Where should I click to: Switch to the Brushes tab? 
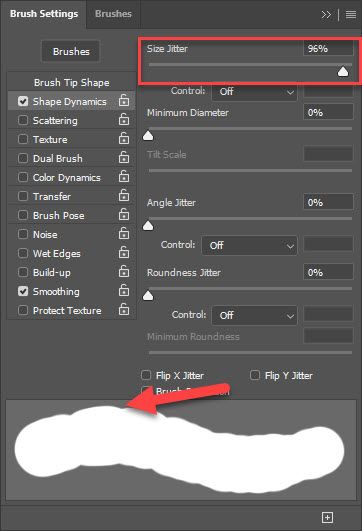click(113, 14)
